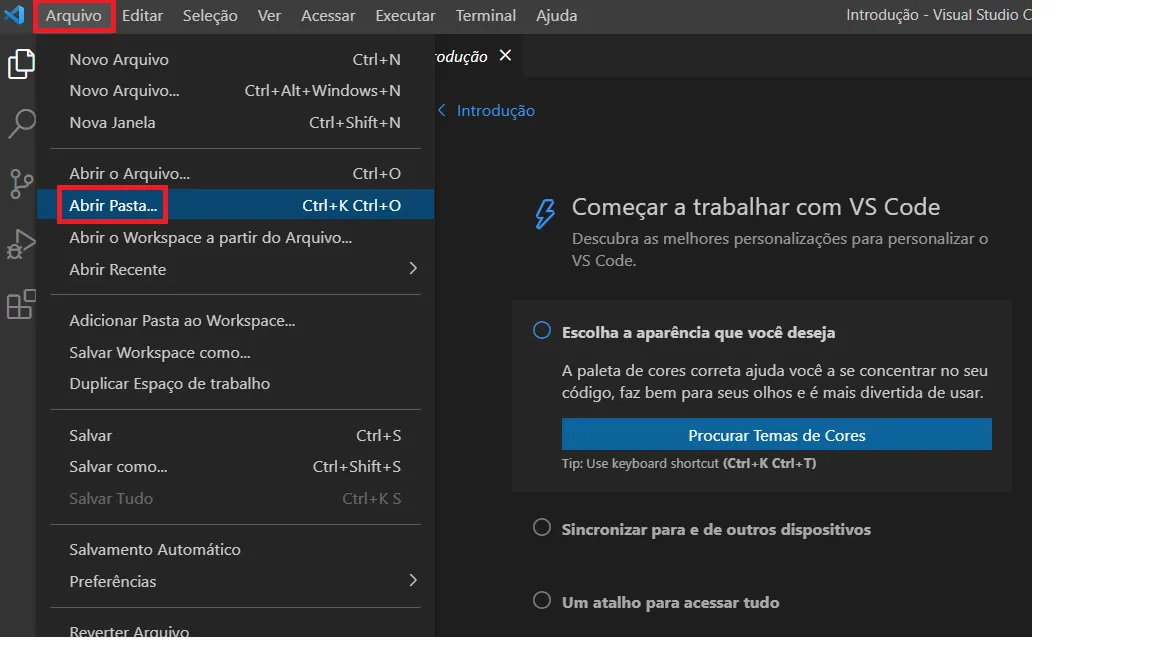Image resolution: width=1152 pixels, height=648 pixels.
Task: Open the Acessar menu
Action: (328, 15)
